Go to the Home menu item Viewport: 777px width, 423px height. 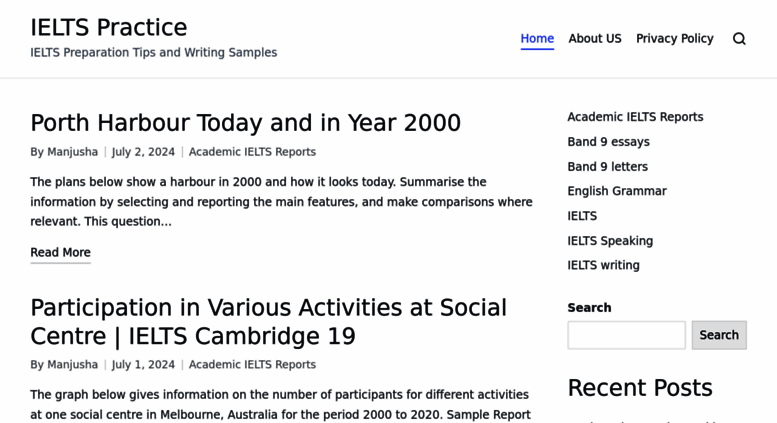[x=537, y=39]
